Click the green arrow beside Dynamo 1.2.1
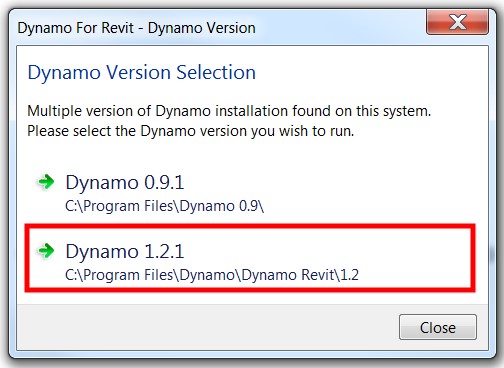The width and height of the screenshot is (504, 368). tap(46, 251)
